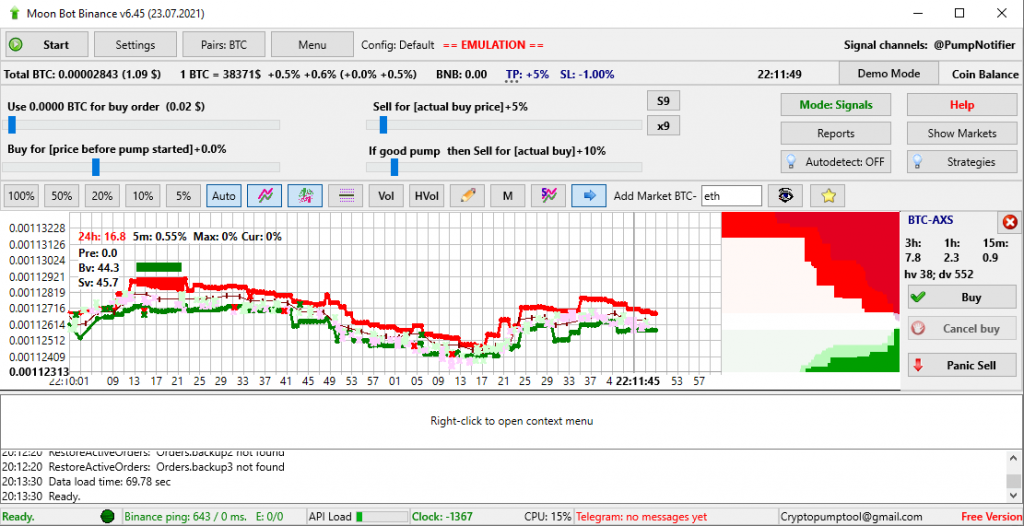Screen dimensions: 1024x526
Task: Click the BTC-AXS market title
Action: pyautogui.click(x=930, y=221)
